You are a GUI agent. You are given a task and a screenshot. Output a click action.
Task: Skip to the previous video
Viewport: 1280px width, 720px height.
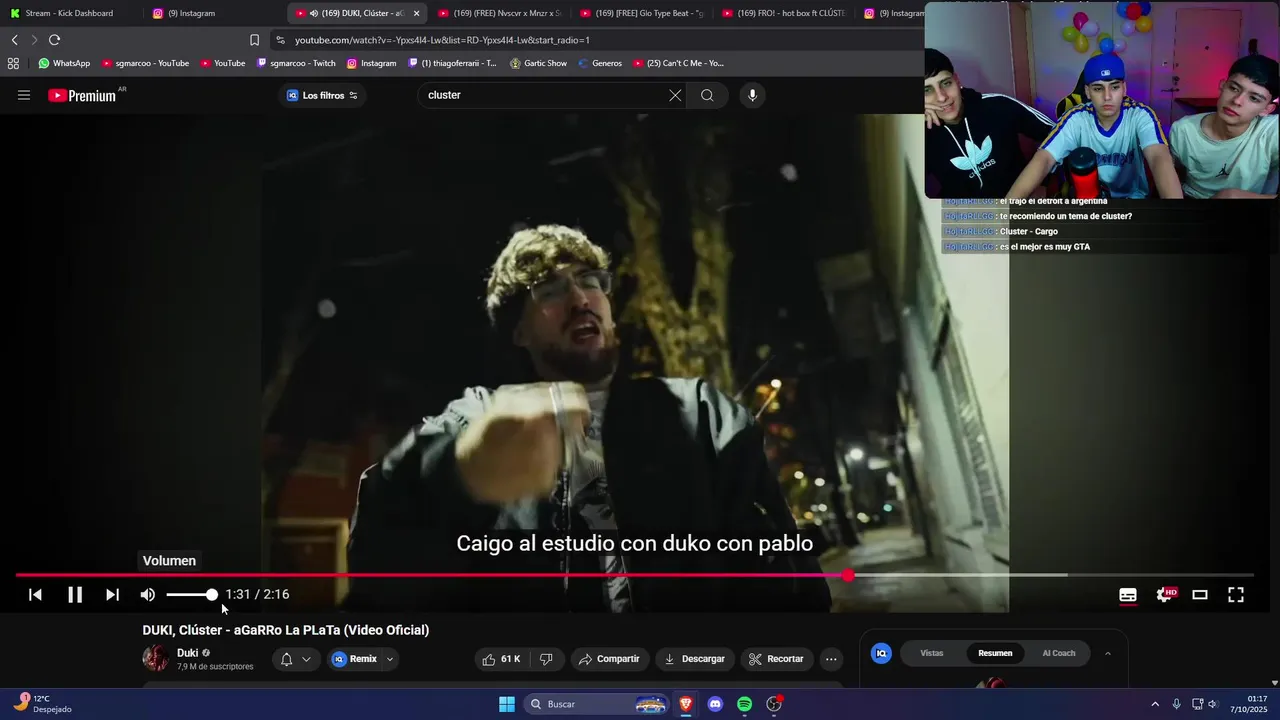point(35,595)
